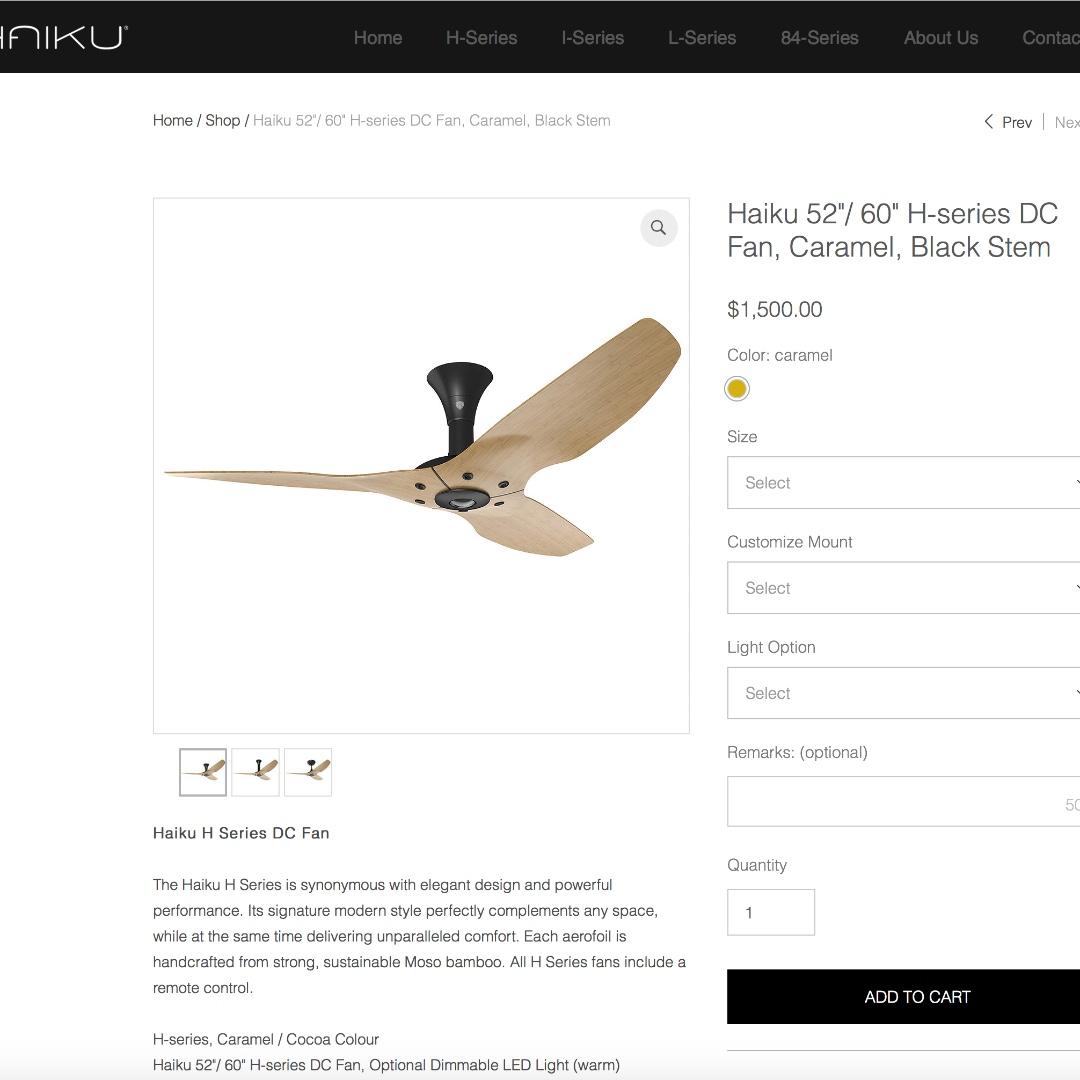Open the Light Option dropdown
Viewport: 1080px width, 1080px height.
tap(900, 692)
